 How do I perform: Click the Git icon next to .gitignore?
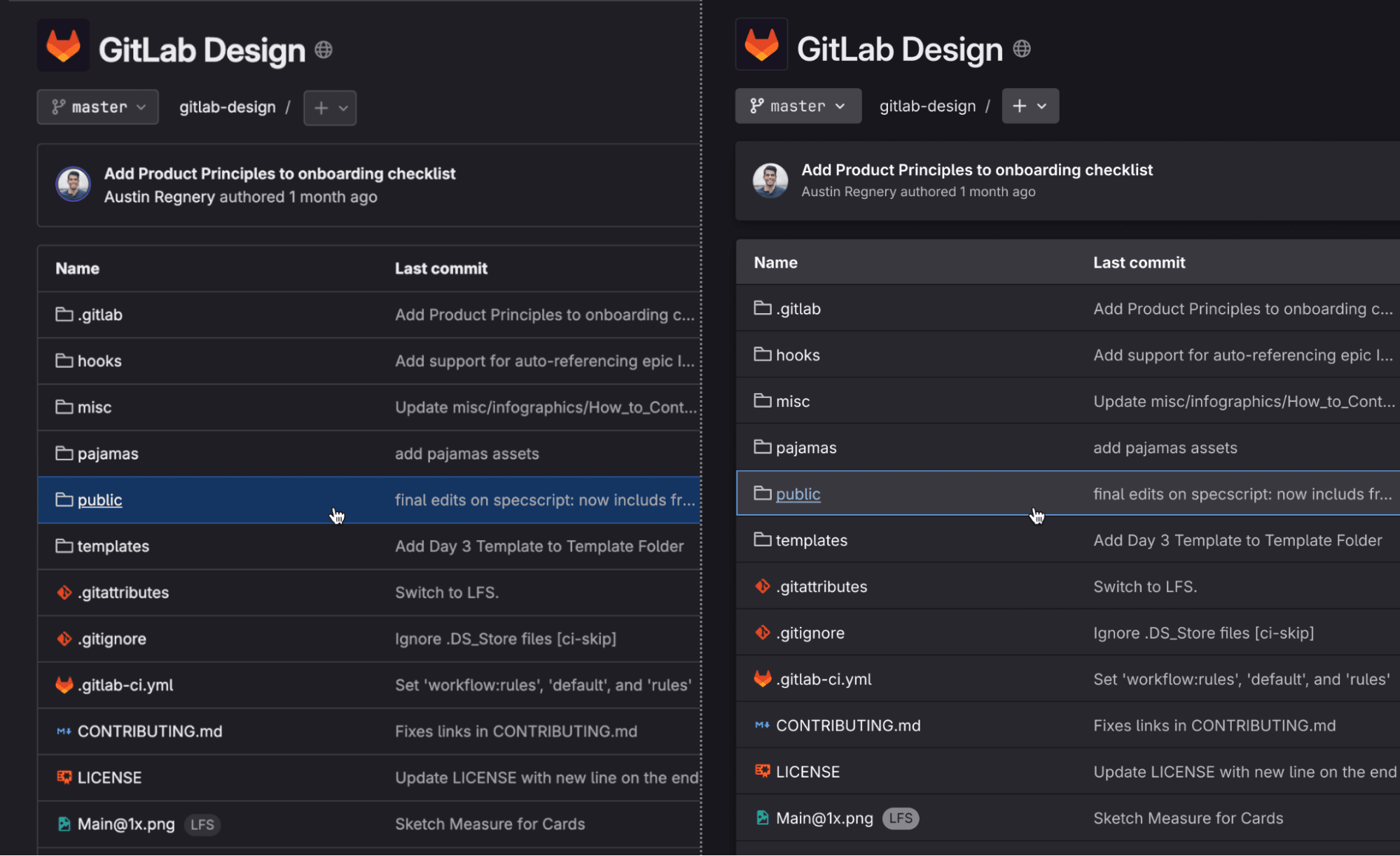pyautogui.click(x=64, y=638)
